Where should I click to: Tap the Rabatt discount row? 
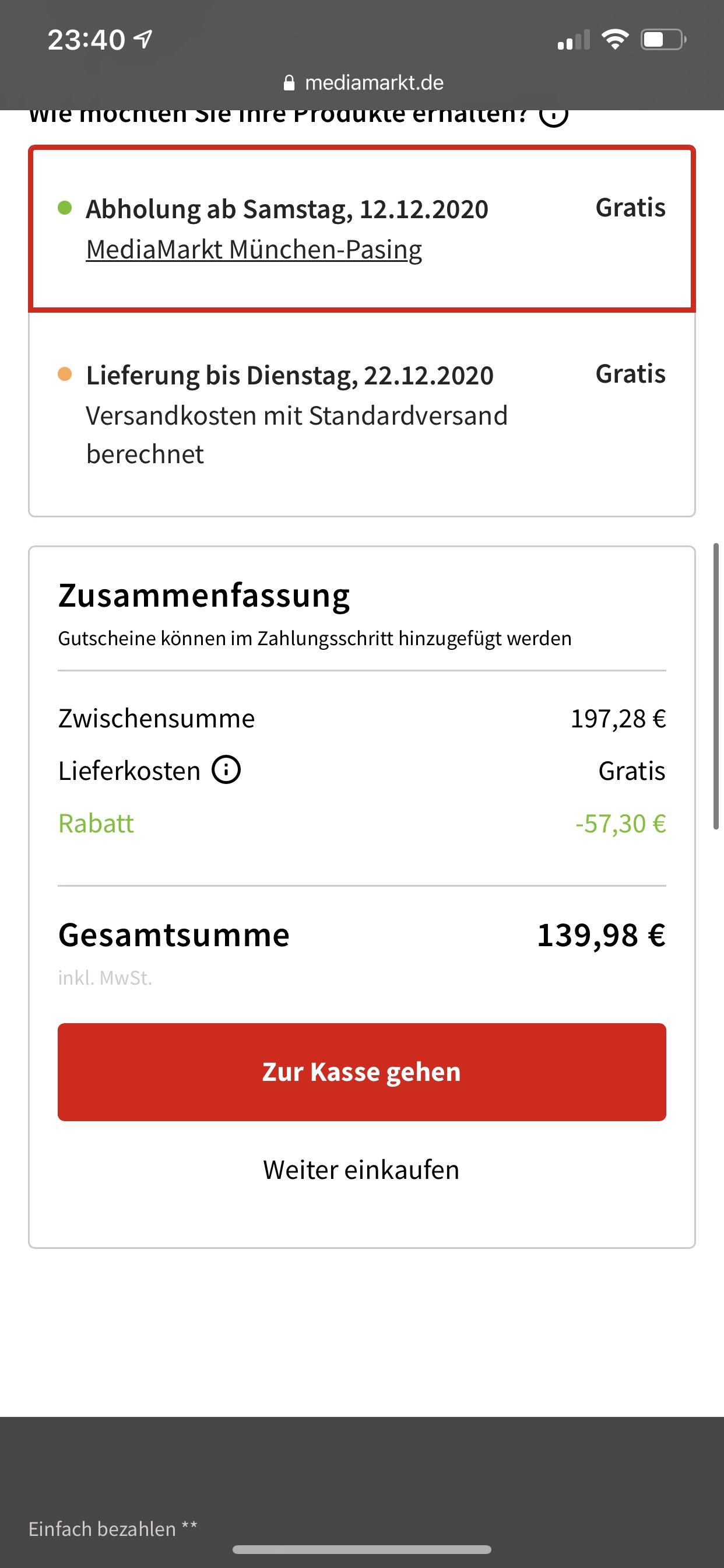361,824
